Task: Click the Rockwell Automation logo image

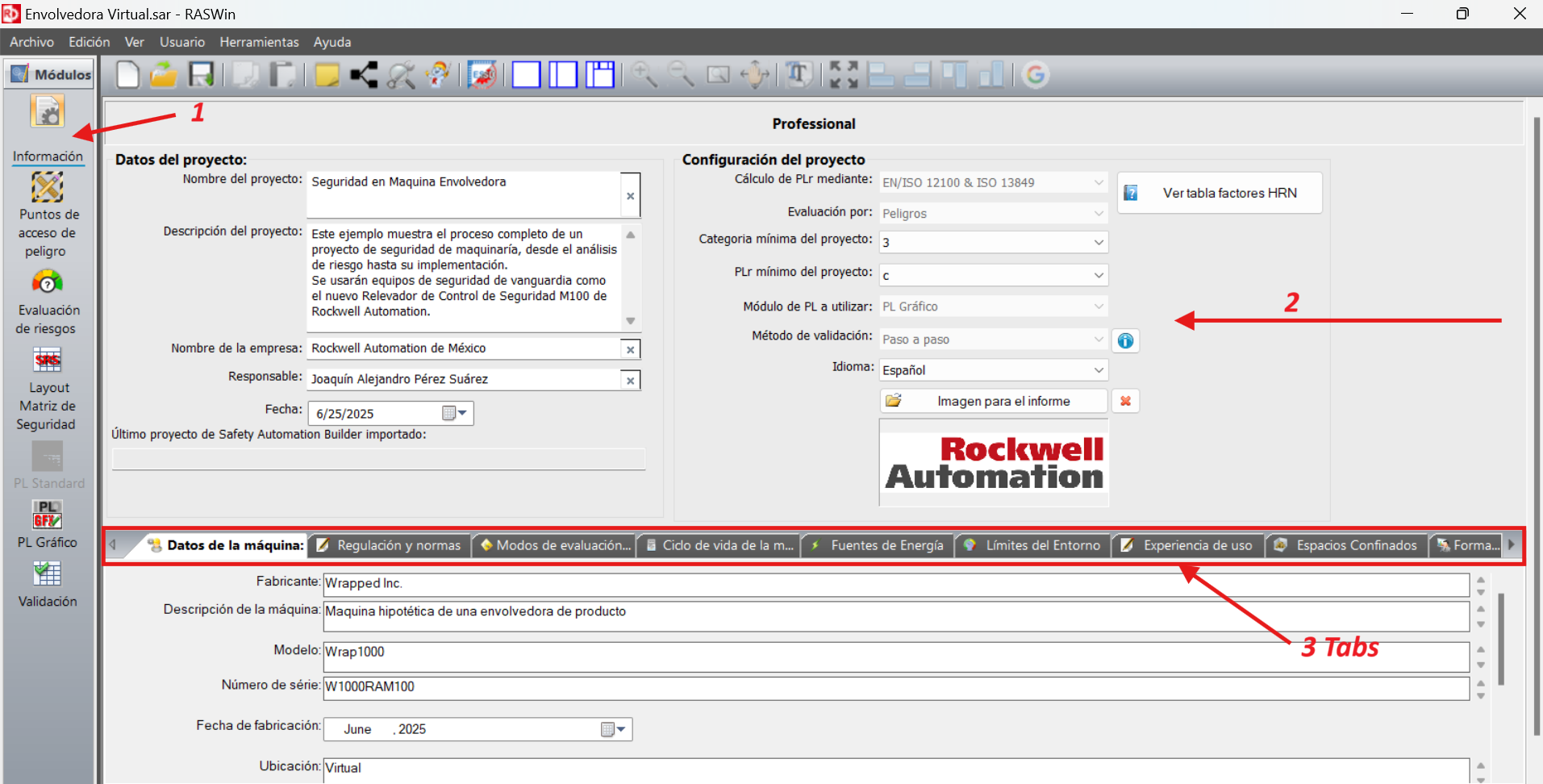Action: pos(994,463)
